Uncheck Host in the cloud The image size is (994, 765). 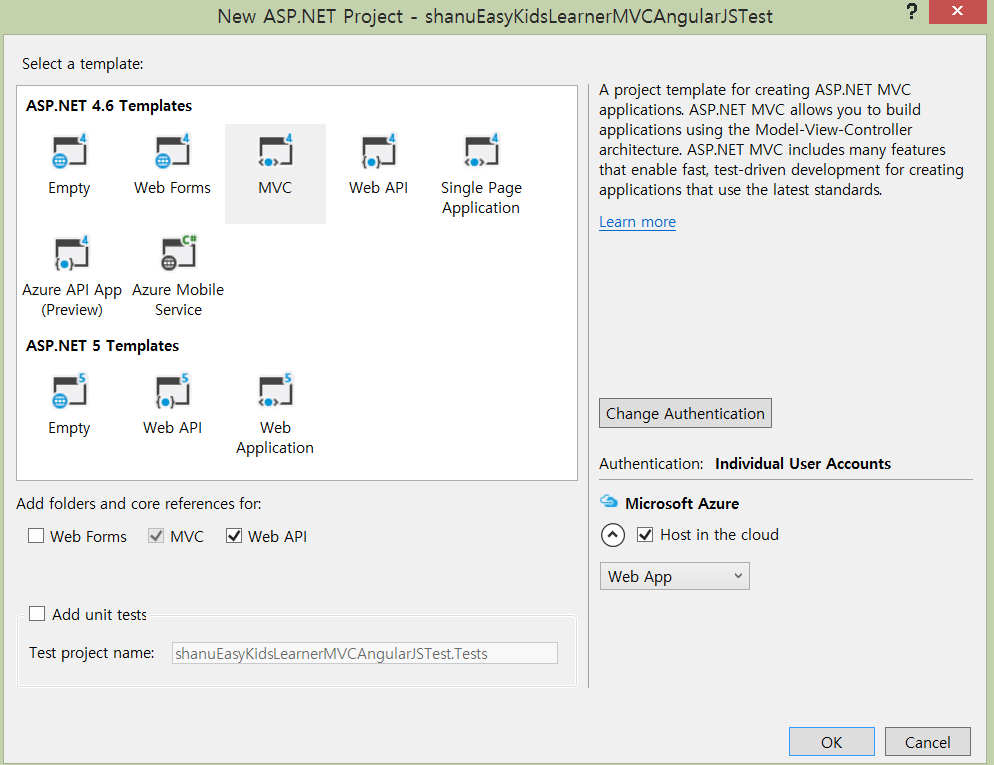pyautogui.click(x=645, y=535)
